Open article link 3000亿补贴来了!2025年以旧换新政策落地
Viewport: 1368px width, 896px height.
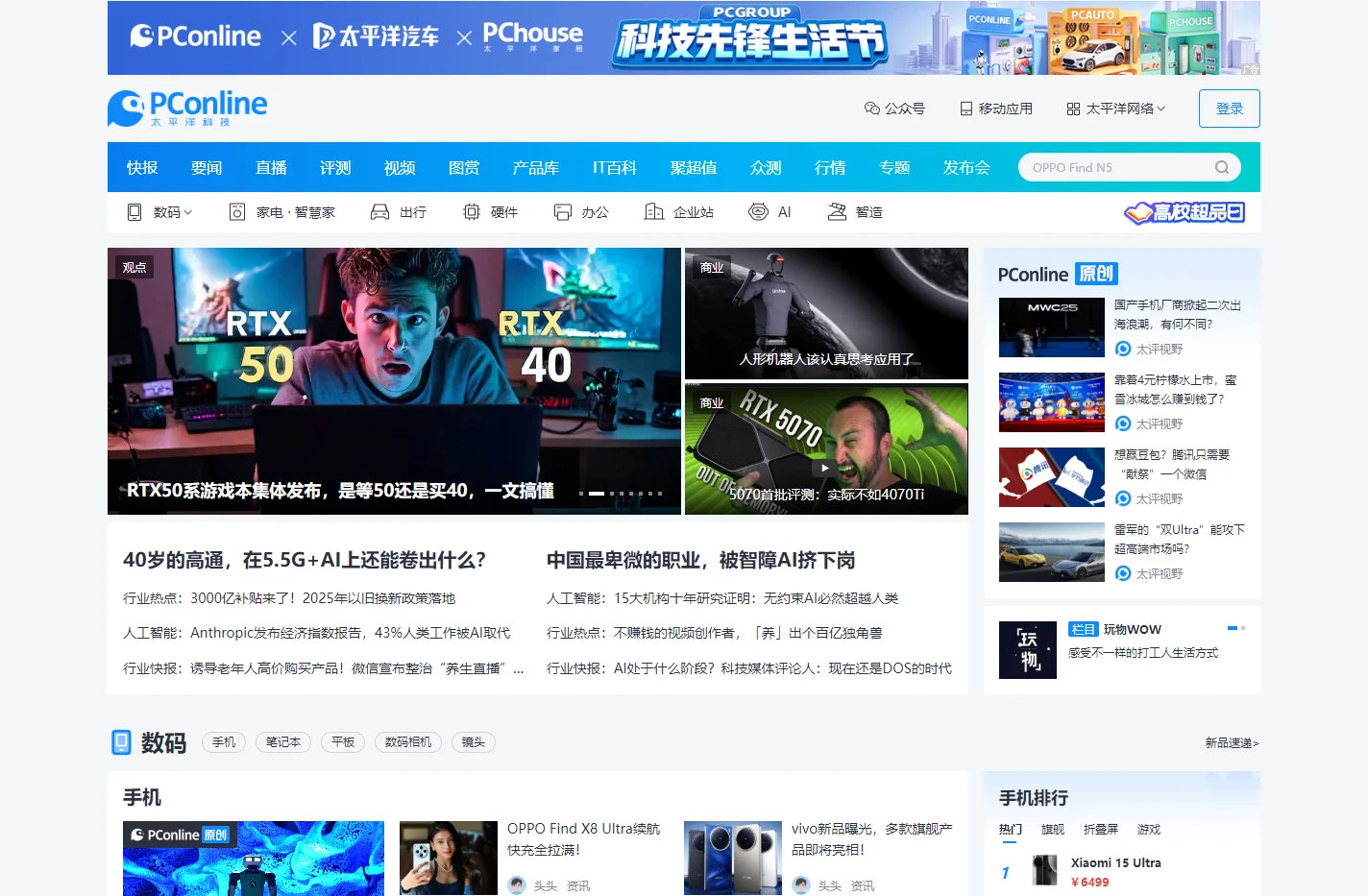(323, 598)
